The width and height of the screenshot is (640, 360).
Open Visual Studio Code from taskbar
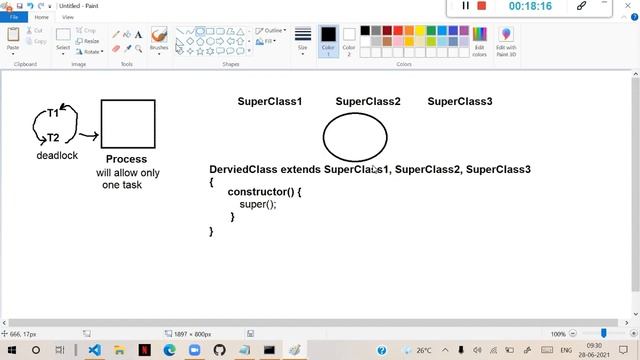[x=95, y=350]
